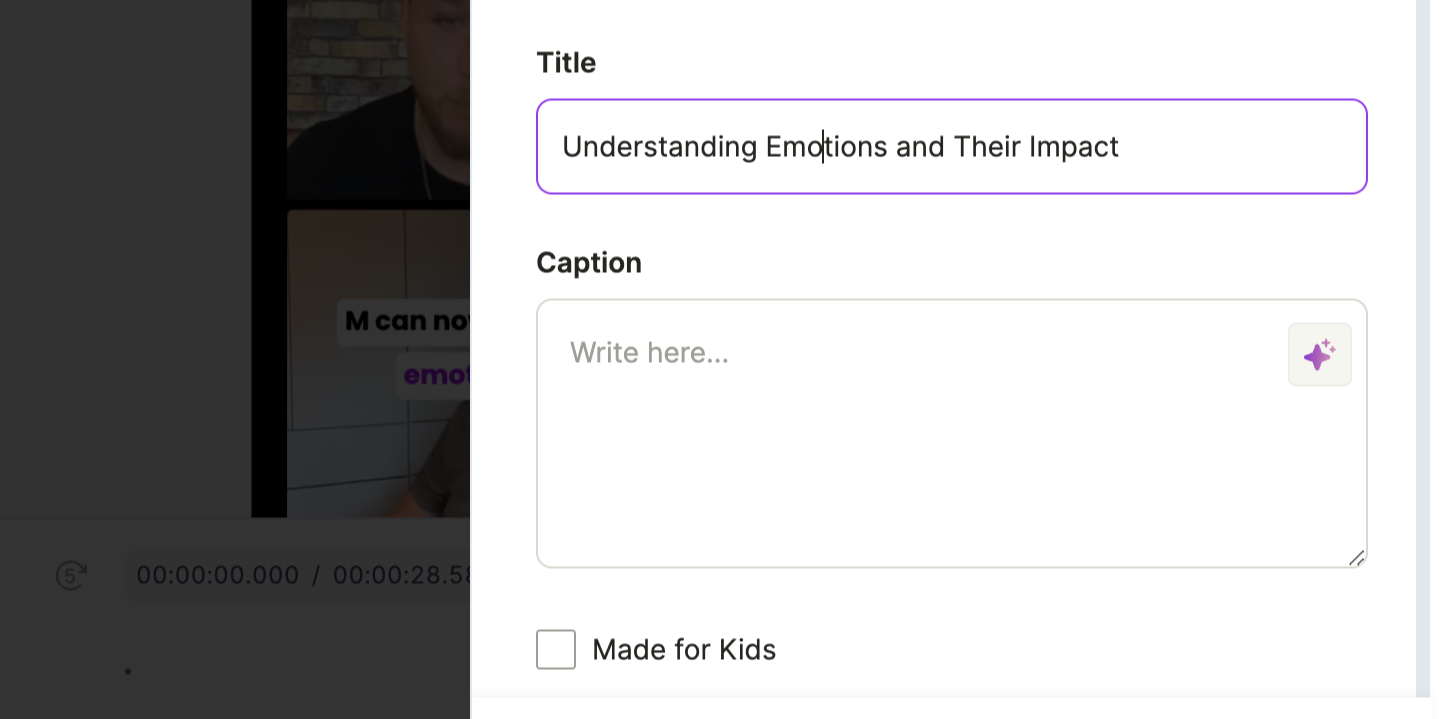
Task: Click the AI sparkle generate caption icon
Action: pos(1319,354)
